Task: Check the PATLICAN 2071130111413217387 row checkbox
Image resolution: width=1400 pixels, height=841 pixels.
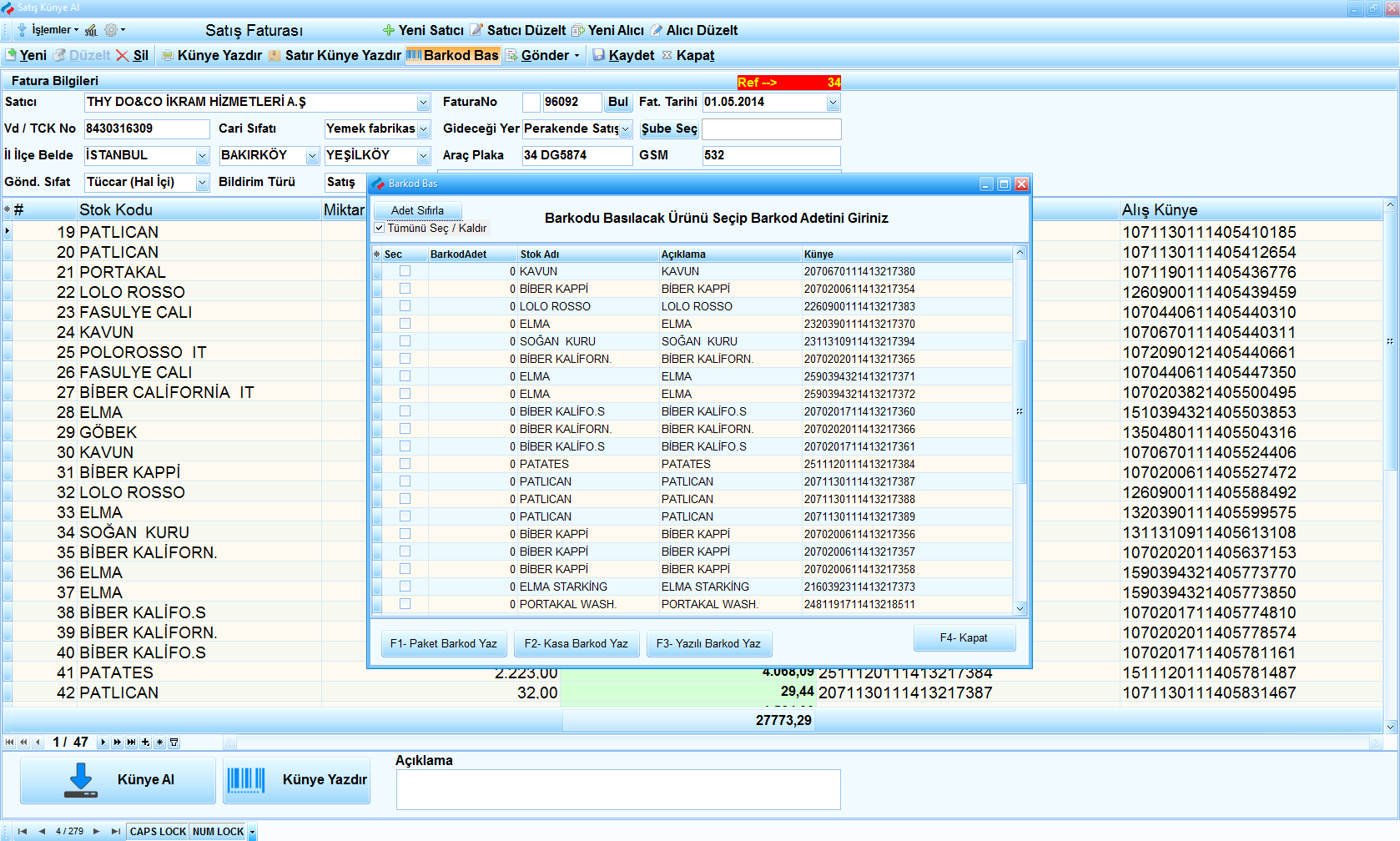Action: 405,481
